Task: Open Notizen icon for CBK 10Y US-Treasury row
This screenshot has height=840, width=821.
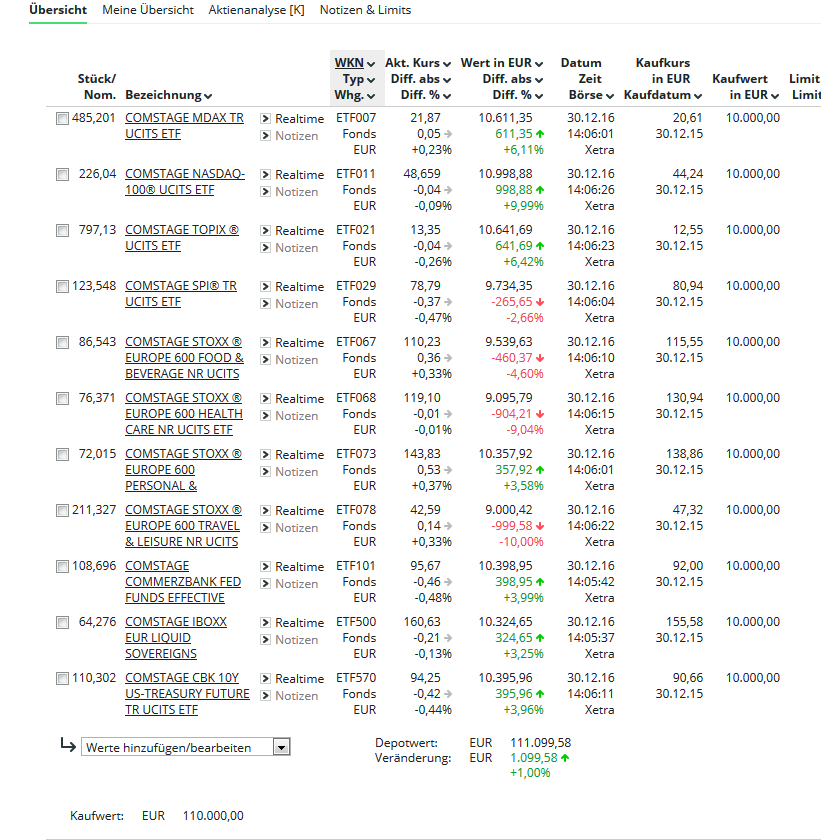Action: (x=265, y=695)
